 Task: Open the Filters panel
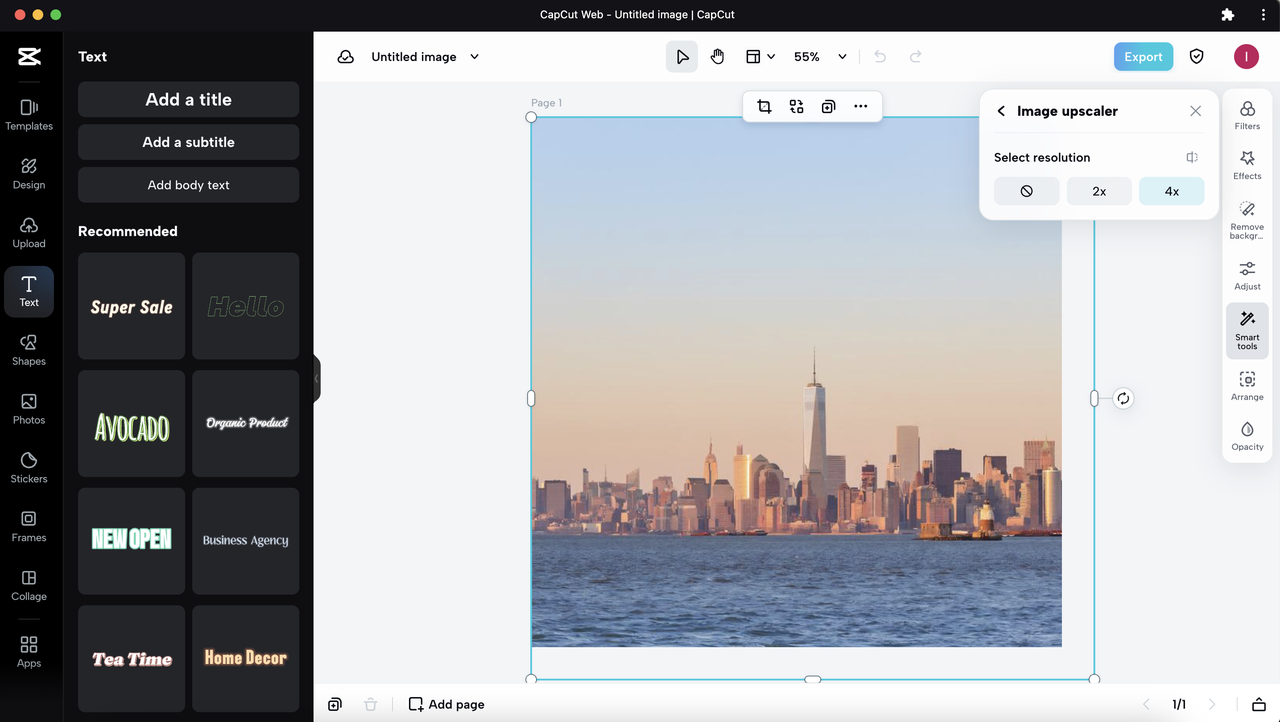click(1247, 115)
